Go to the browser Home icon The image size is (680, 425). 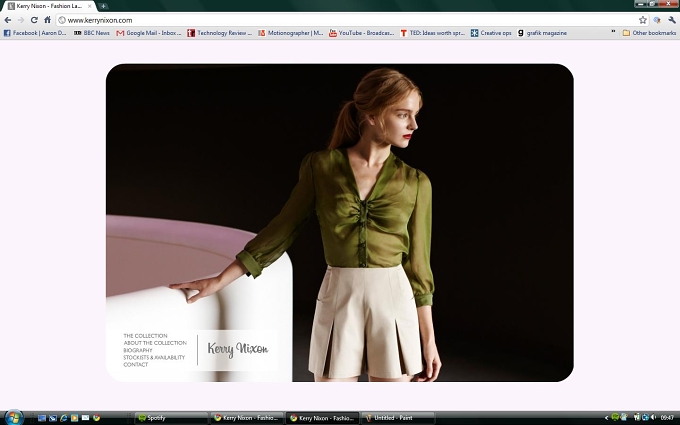click(x=47, y=20)
